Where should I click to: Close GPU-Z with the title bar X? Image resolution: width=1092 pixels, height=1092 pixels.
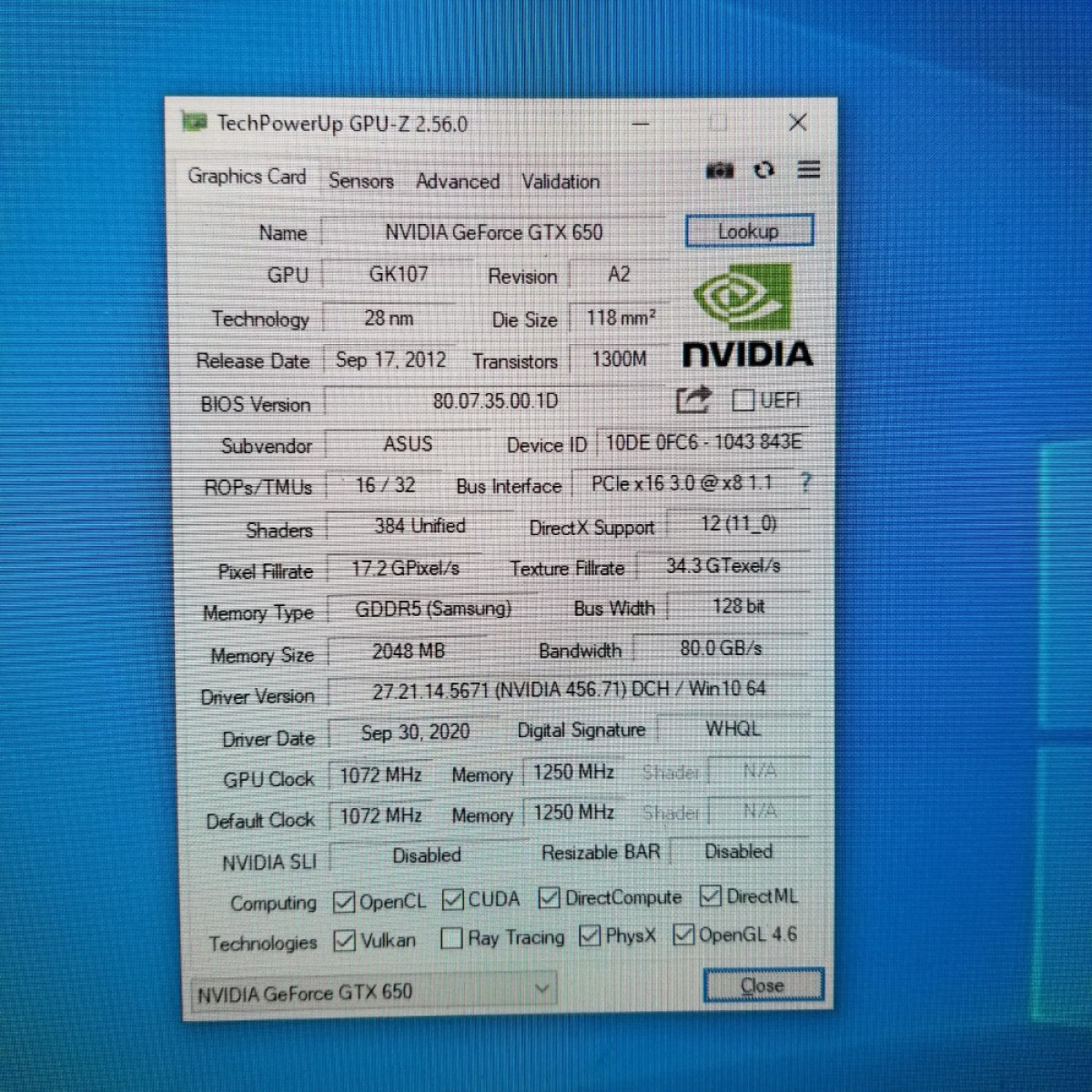pos(798,123)
